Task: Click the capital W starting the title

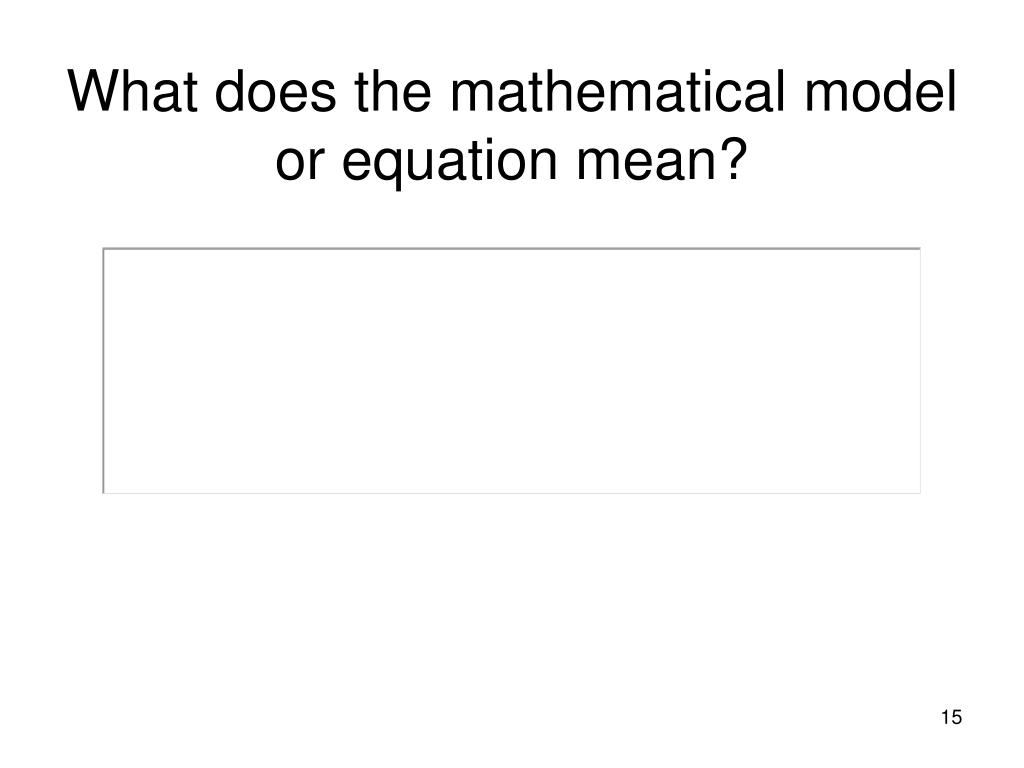Action: [x=93, y=91]
